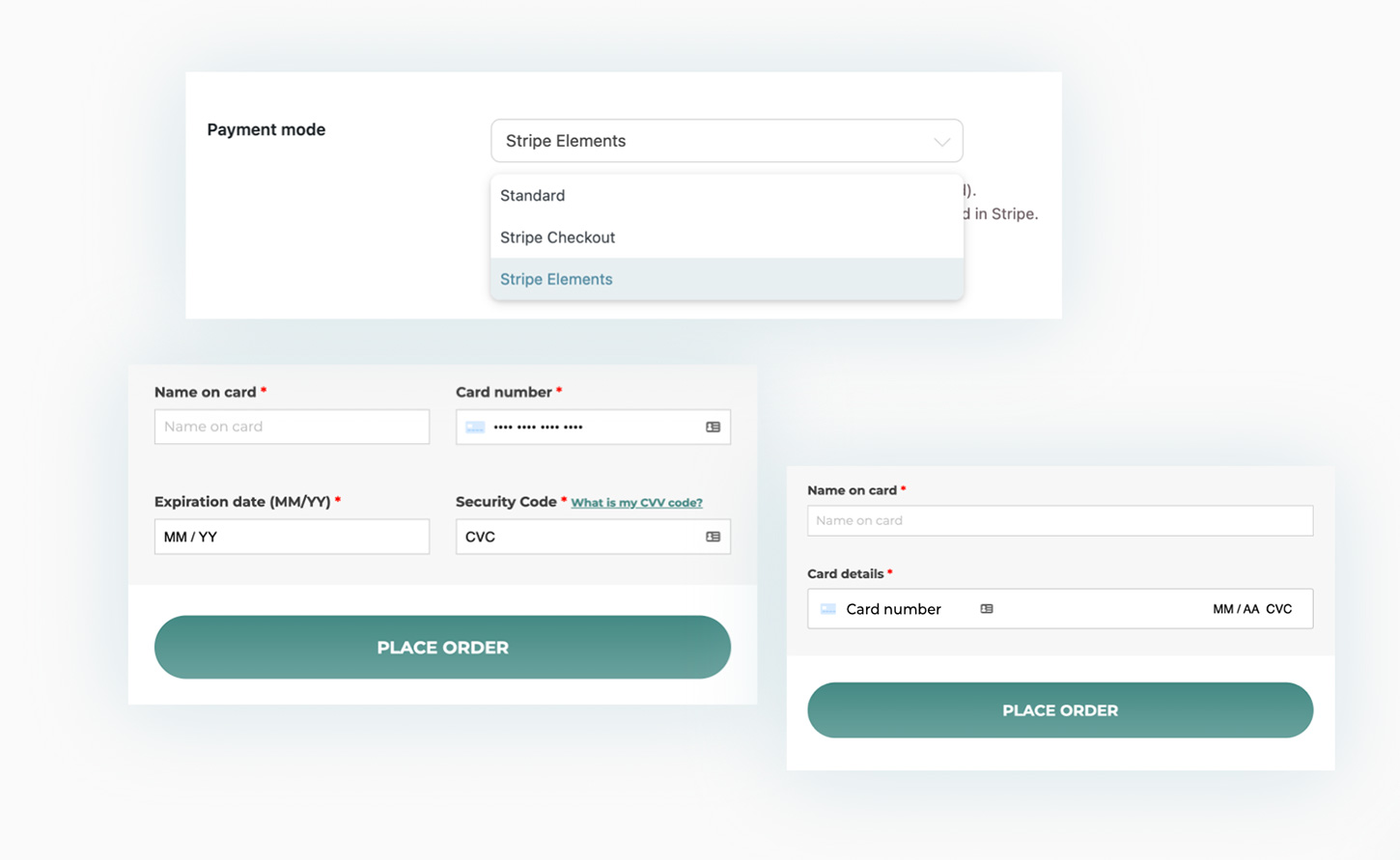Open the 'What is my CVV code?' link
The image size is (1400, 860).
(x=636, y=503)
